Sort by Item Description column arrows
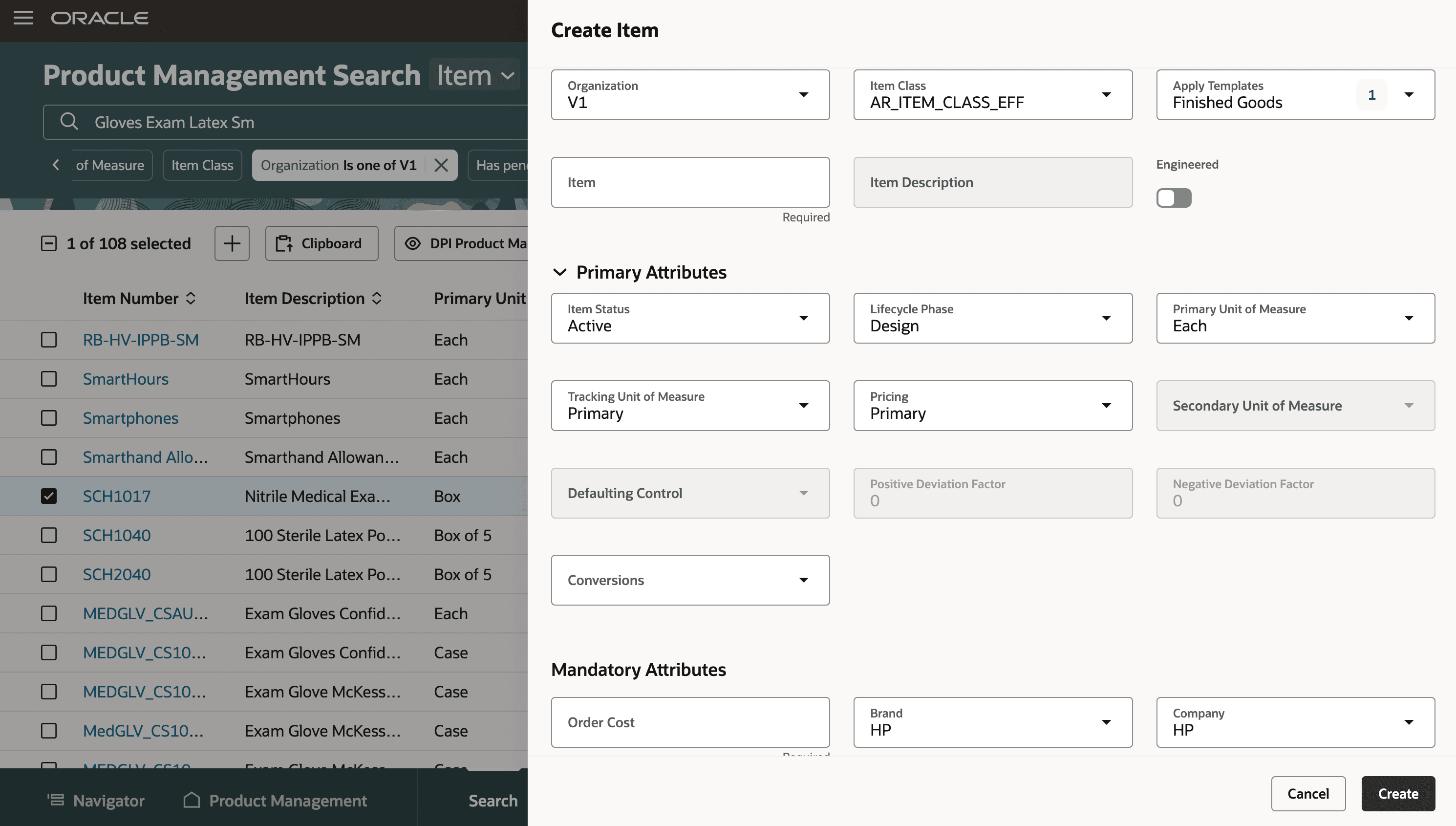This screenshot has height=826, width=1456. pos(377,299)
